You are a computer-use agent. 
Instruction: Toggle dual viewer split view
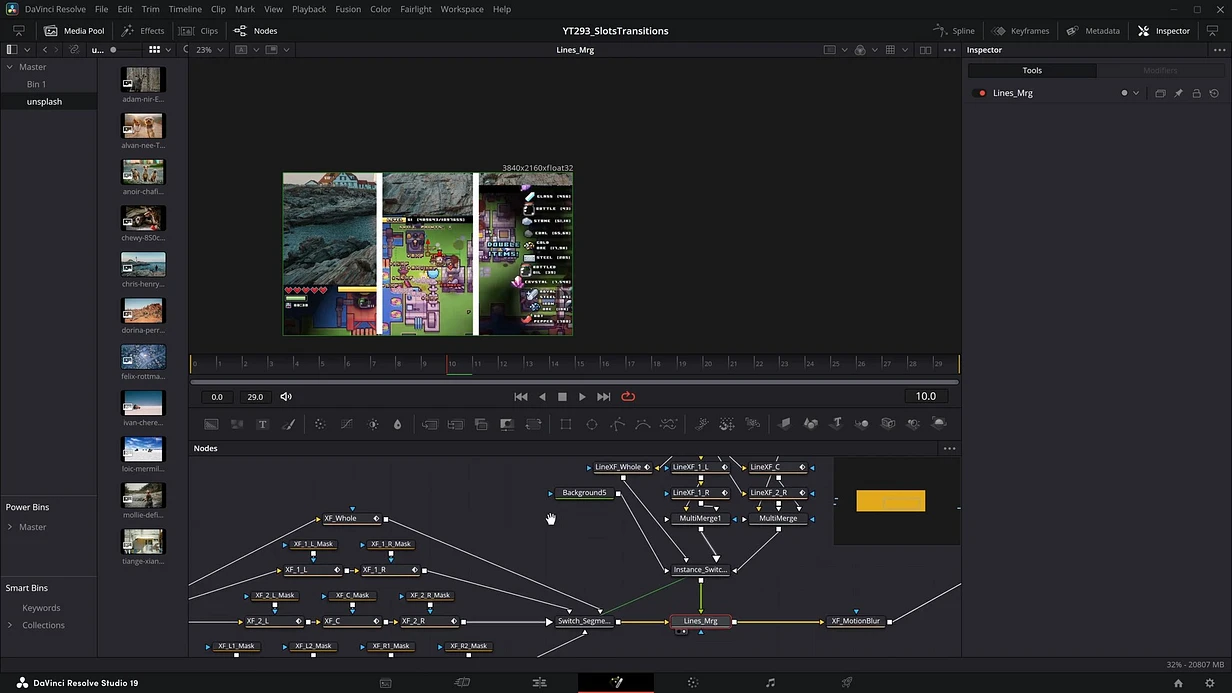pos(925,50)
